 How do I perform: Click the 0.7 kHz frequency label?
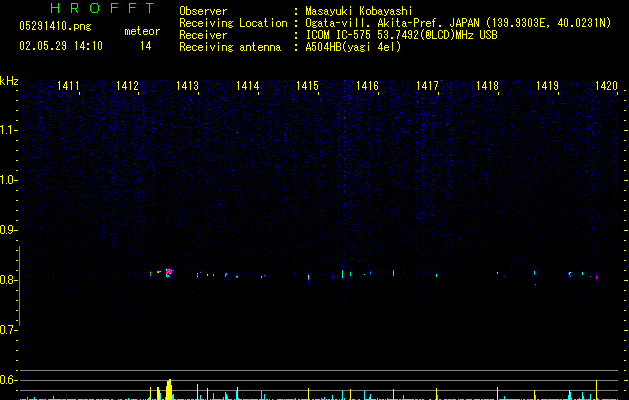pyautogui.click(x=8, y=330)
